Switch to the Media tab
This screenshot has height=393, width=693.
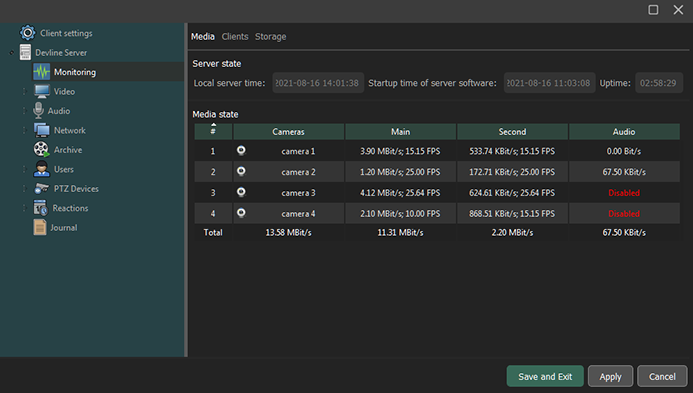(x=203, y=37)
